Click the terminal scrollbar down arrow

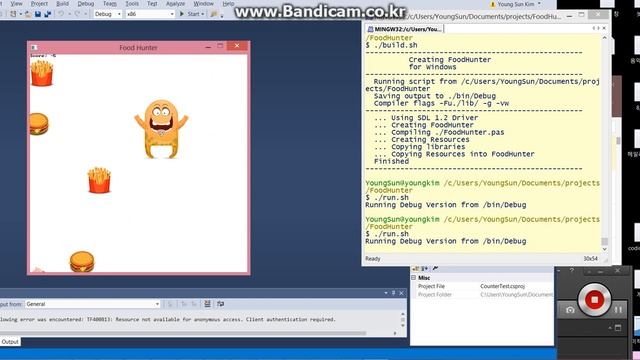[x=604, y=249]
